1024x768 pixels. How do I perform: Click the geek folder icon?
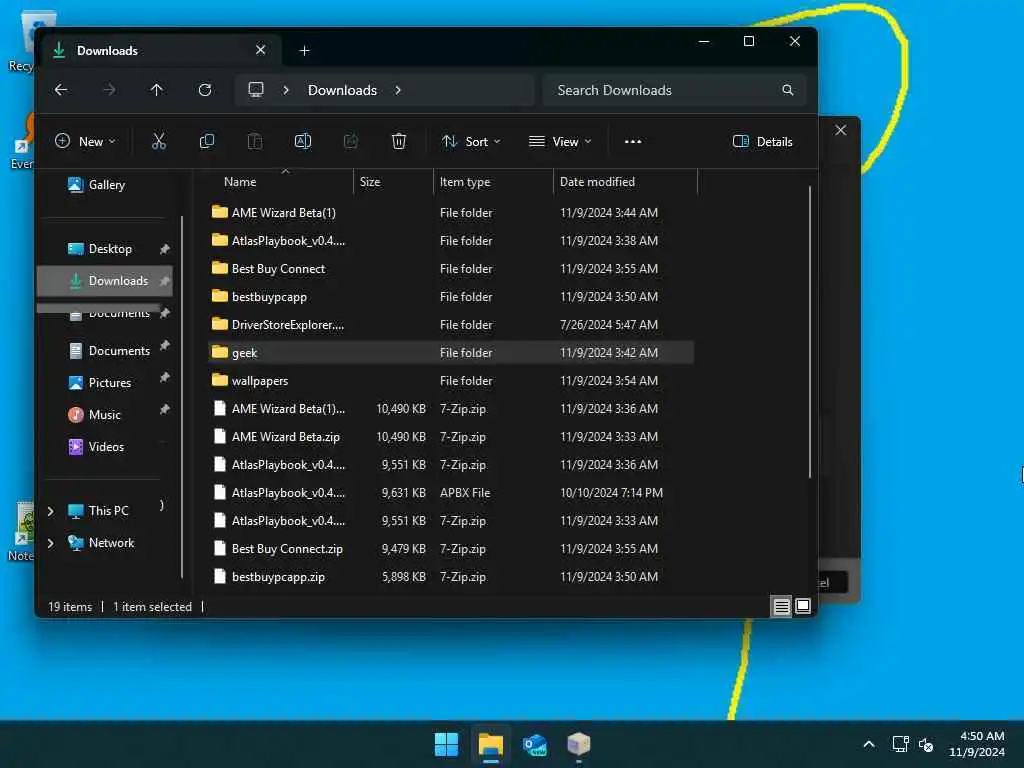coord(220,353)
